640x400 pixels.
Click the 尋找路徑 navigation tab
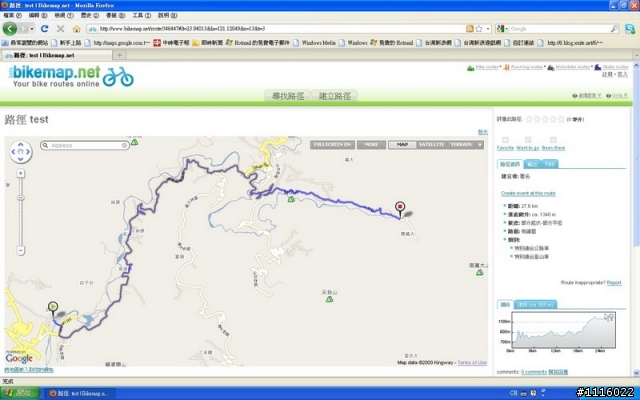point(288,96)
